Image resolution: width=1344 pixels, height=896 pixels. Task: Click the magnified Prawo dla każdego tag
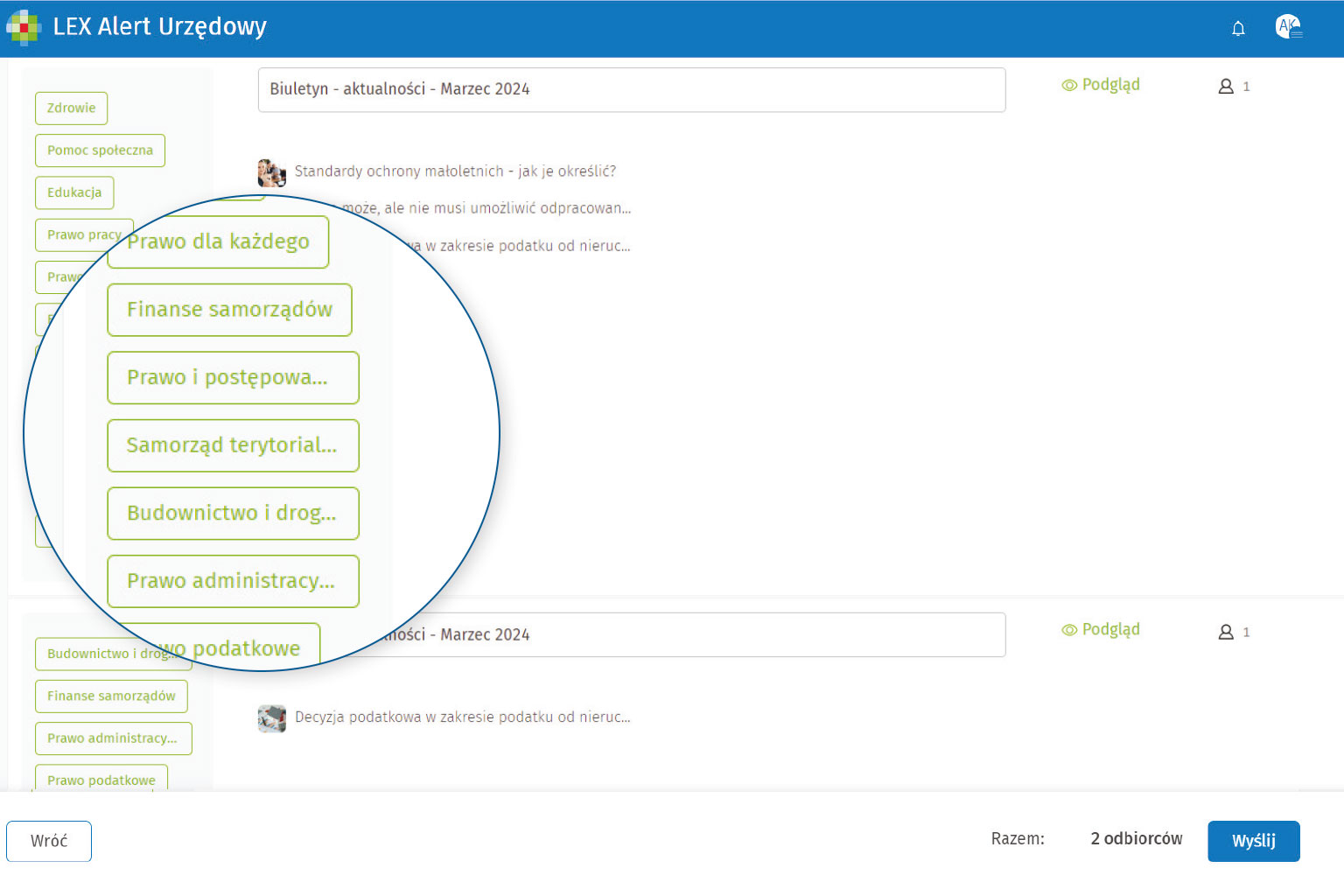(x=218, y=241)
